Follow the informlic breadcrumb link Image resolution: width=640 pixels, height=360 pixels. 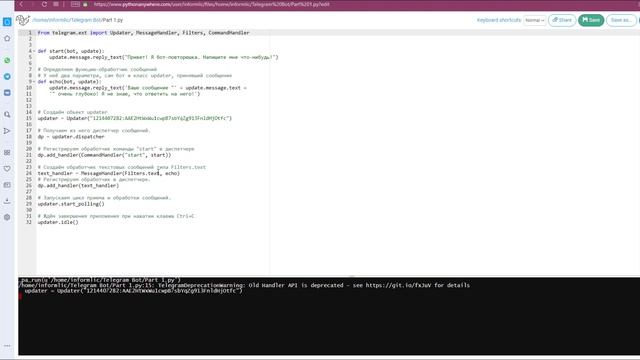pos(58,20)
